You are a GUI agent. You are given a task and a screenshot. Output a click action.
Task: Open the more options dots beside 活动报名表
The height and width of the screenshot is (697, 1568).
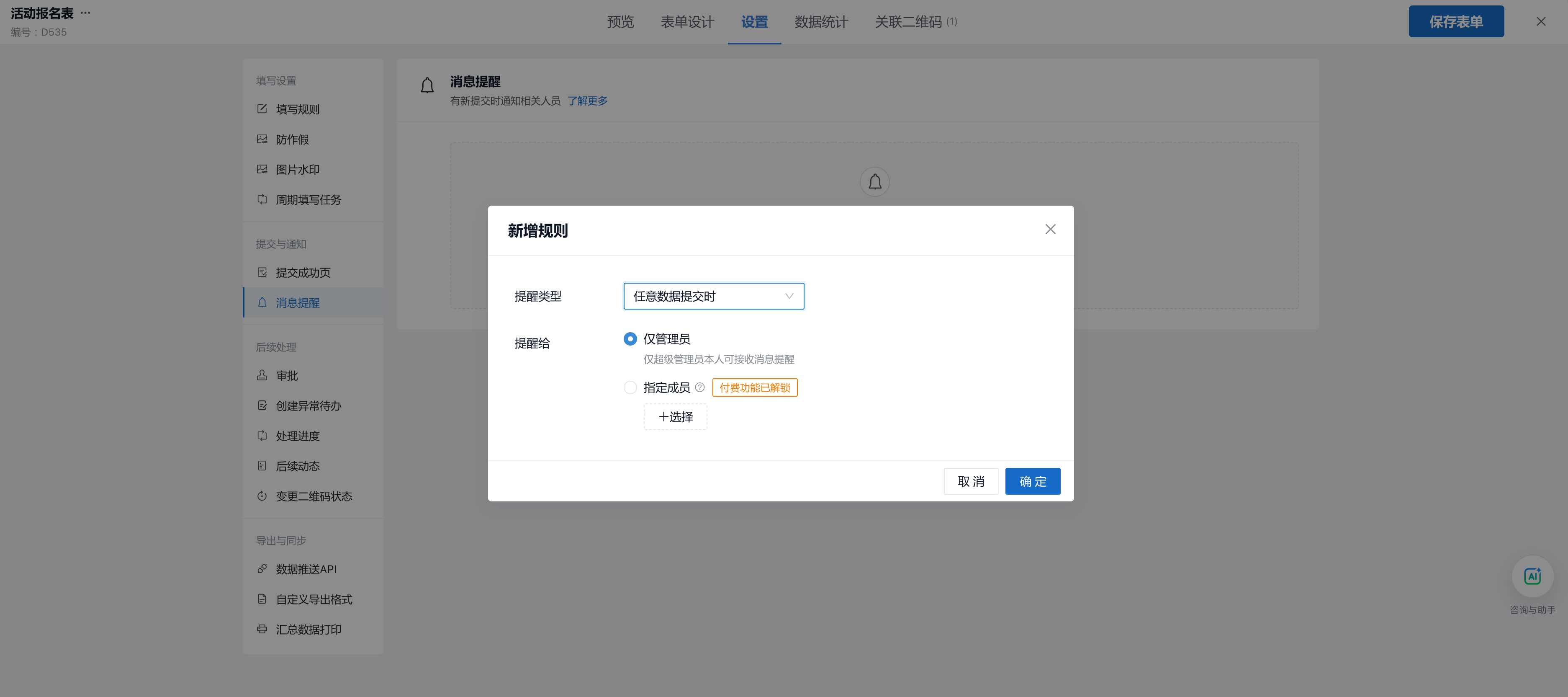point(85,13)
